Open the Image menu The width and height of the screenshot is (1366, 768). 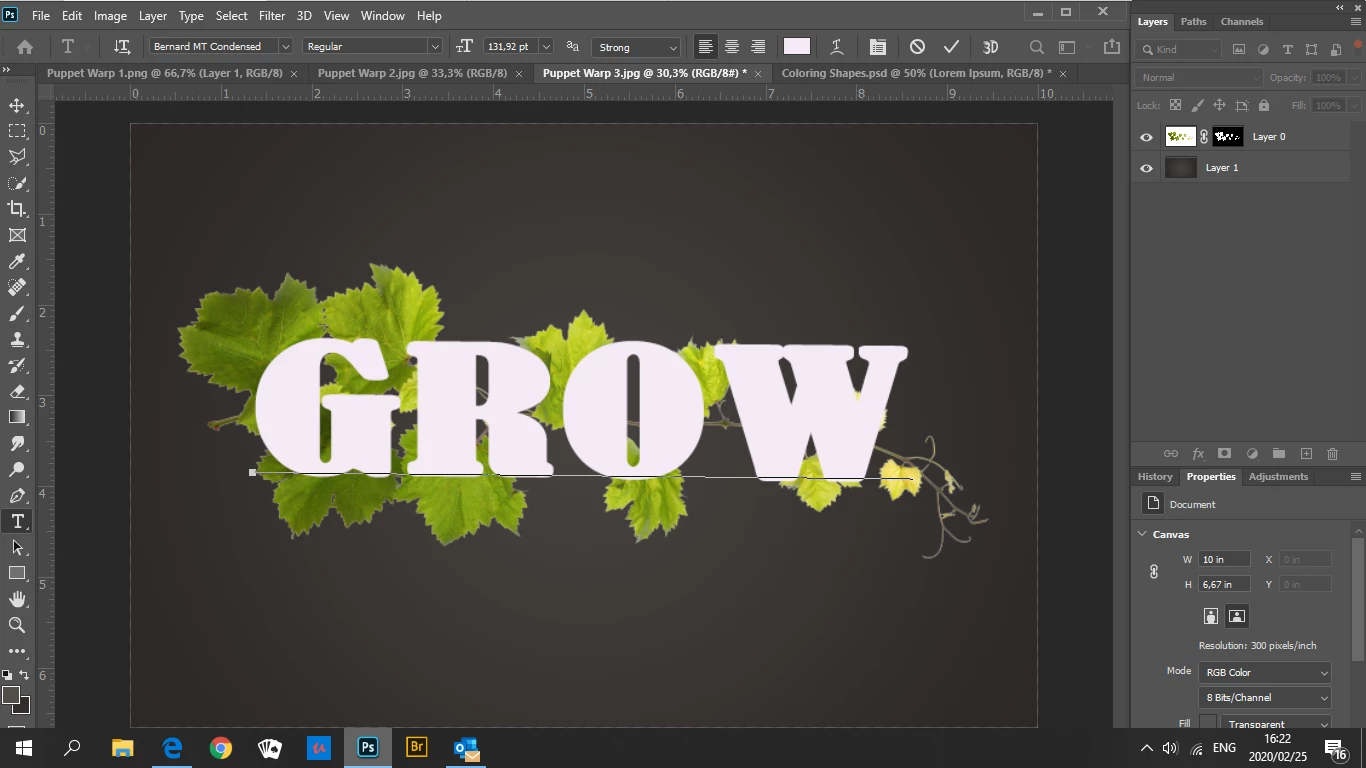coord(110,16)
